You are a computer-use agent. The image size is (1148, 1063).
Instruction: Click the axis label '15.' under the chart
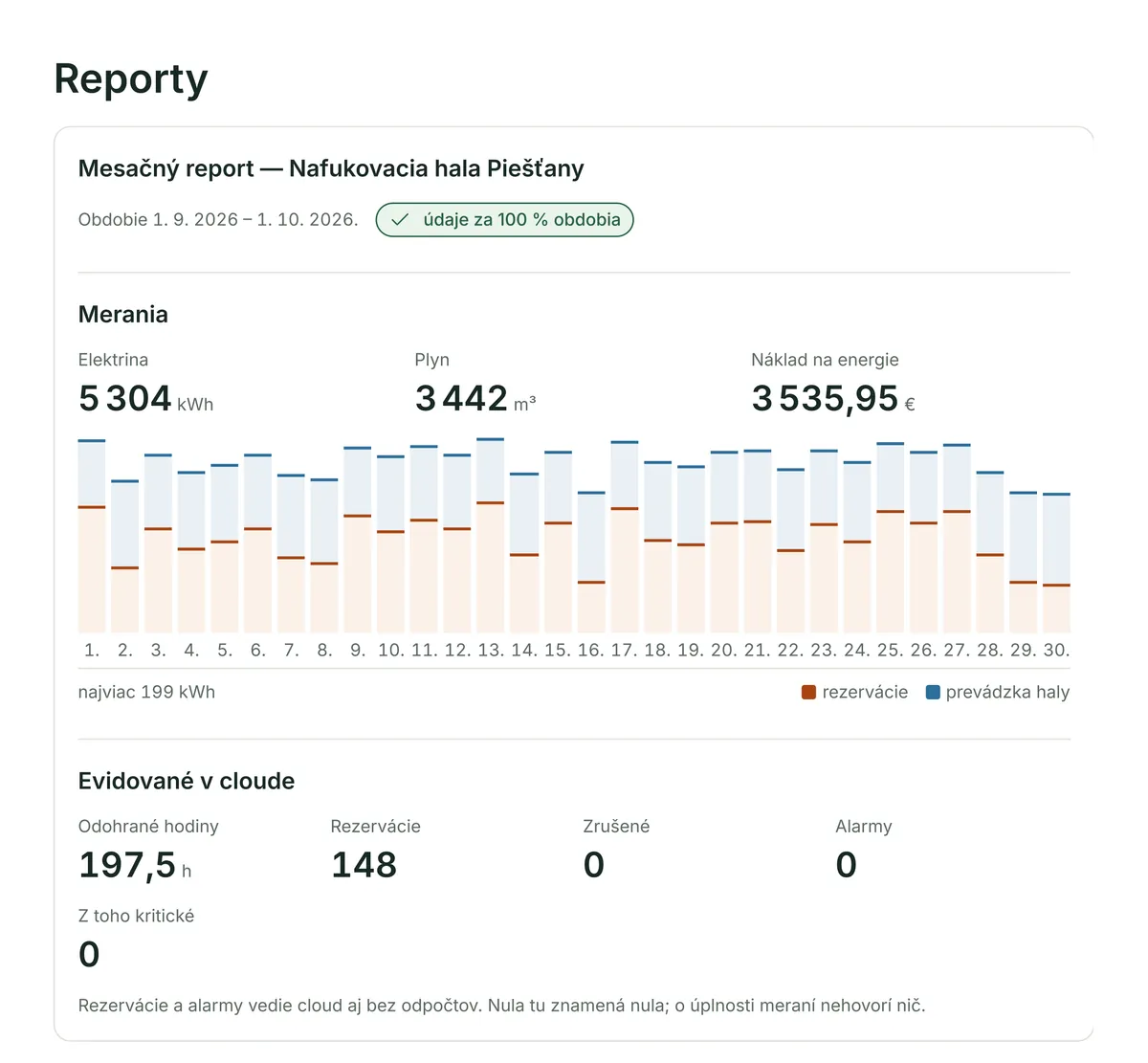pos(558,650)
